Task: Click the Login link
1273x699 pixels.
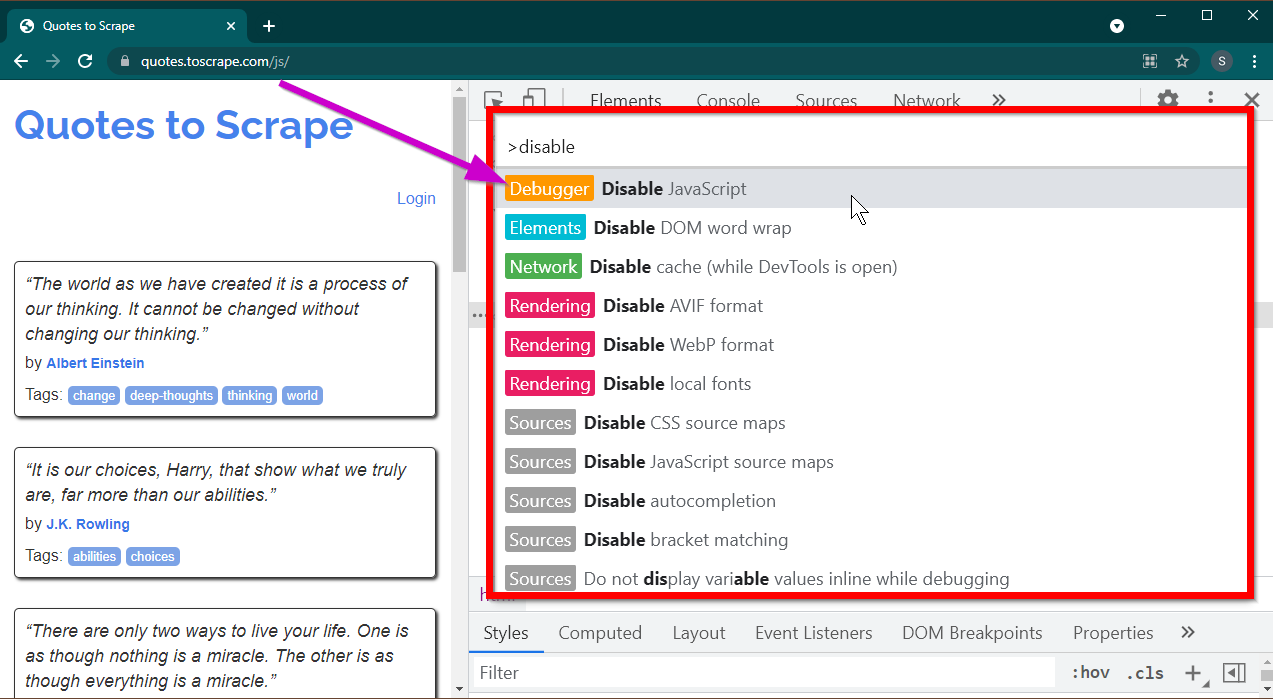Action: (x=416, y=198)
